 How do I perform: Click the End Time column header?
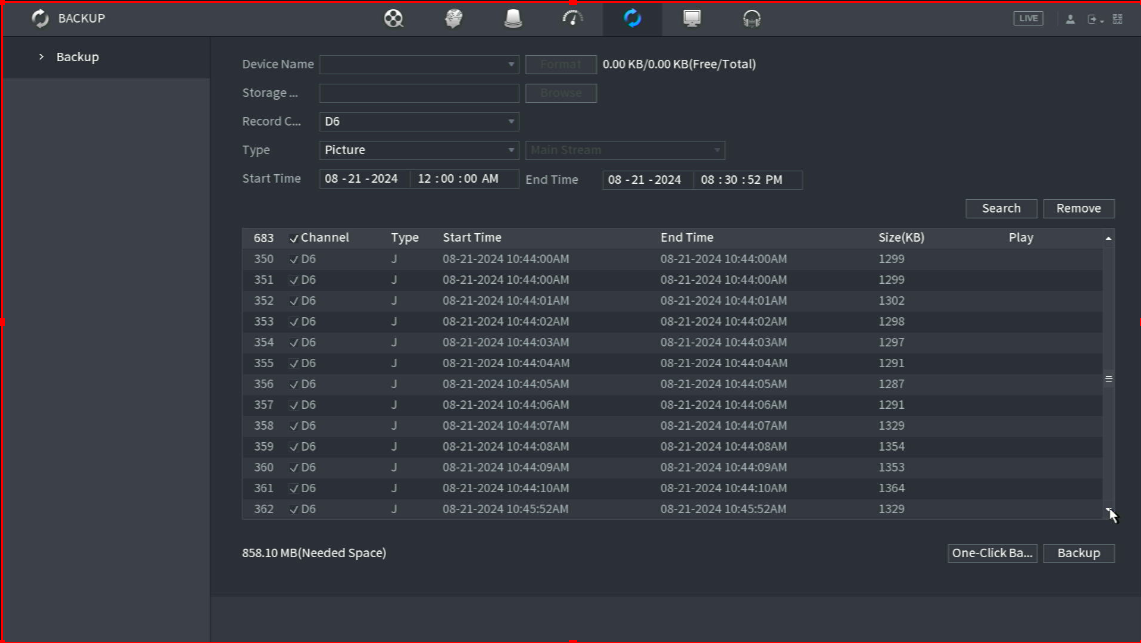point(687,238)
